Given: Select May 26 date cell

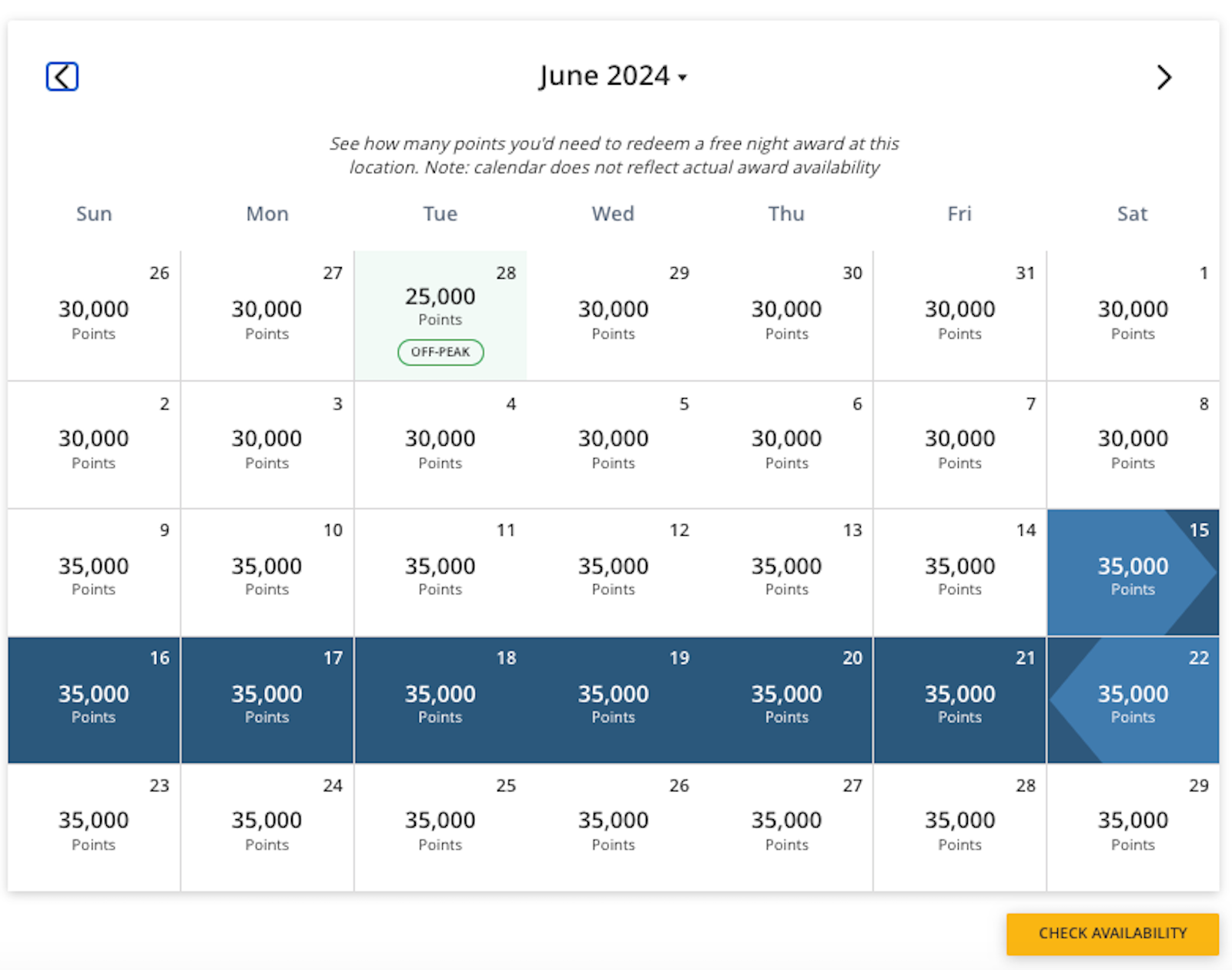Looking at the screenshot, I should tap(94, 315).
